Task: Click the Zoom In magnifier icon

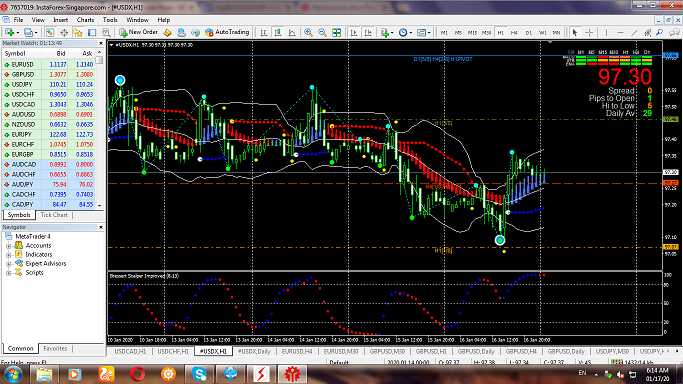Action: [308, 33]
